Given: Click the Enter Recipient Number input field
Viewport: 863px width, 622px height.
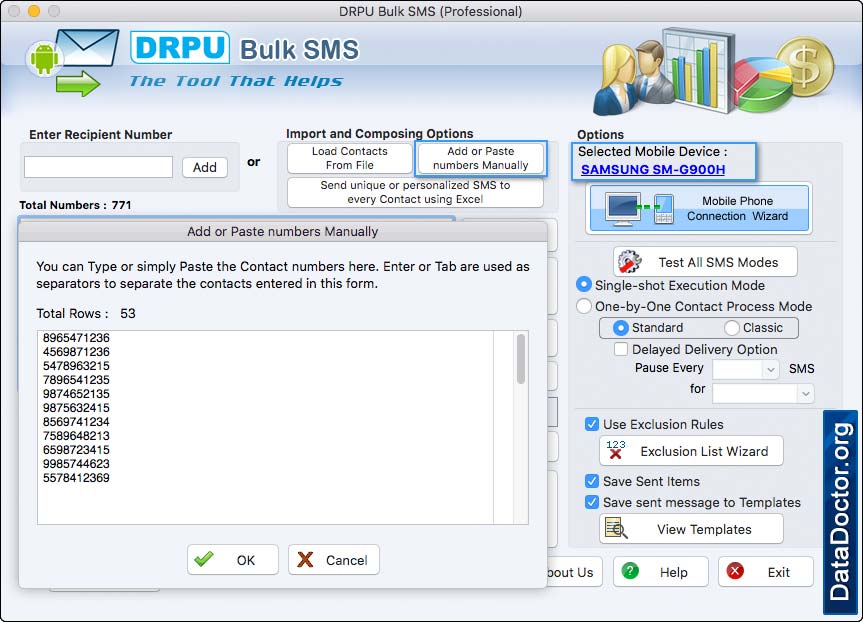Looking at the screenshot, I should point(99,167).
